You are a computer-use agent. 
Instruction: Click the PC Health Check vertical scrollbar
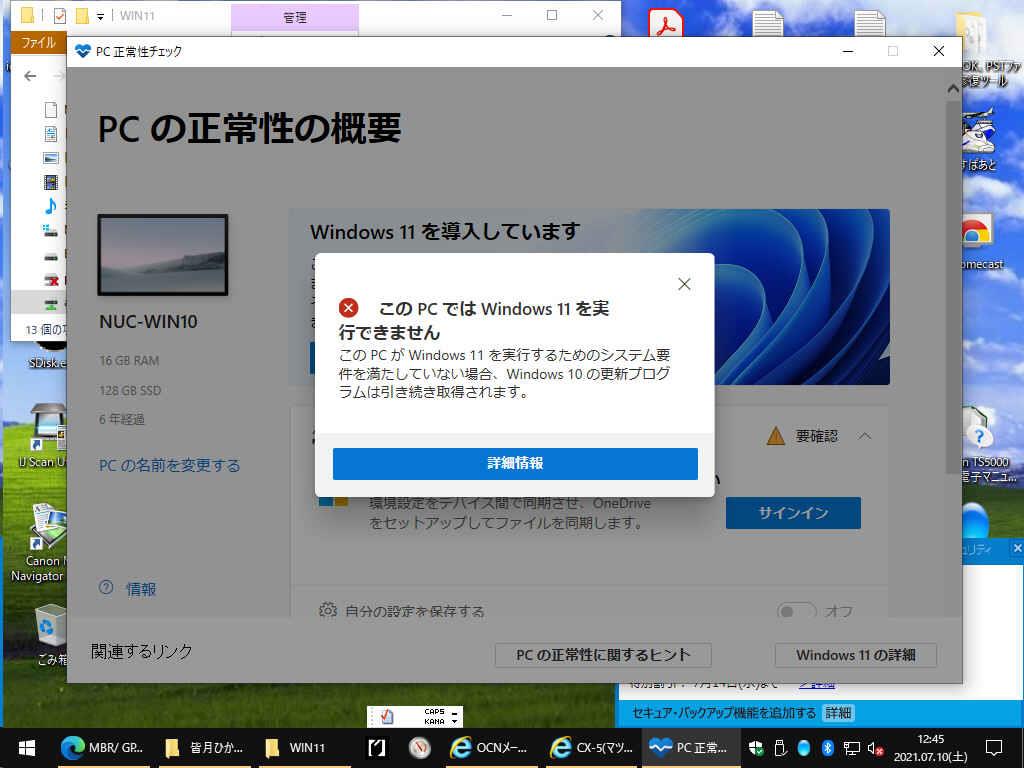953,287
